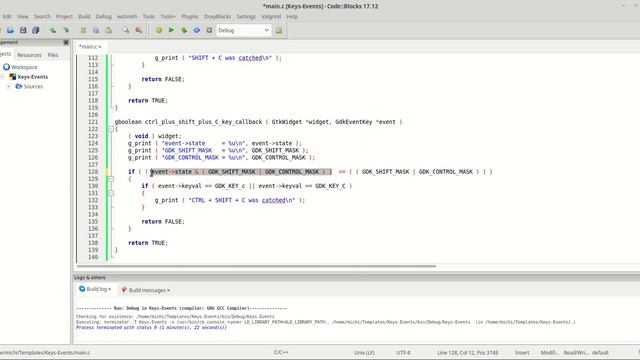Click the editor horizontal scrollbar
The height and width of the screenshot is (360, 640).
coord(256,266)
